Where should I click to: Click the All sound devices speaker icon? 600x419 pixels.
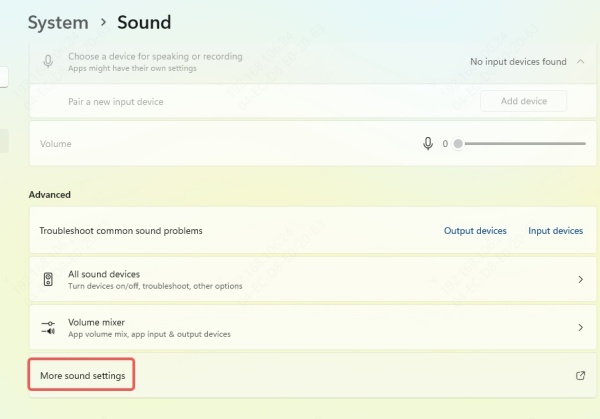[x=48, y=279]
